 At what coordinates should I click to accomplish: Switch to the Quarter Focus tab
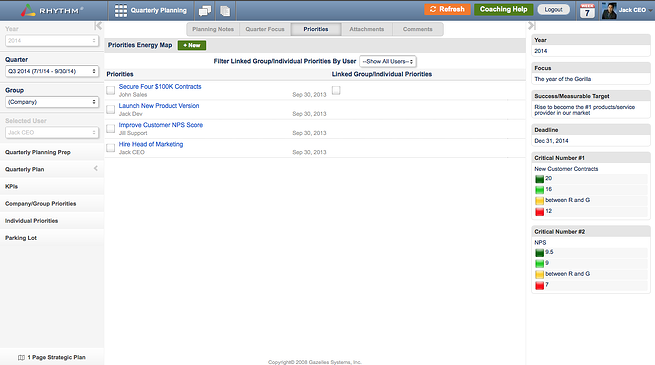(265, 29)
